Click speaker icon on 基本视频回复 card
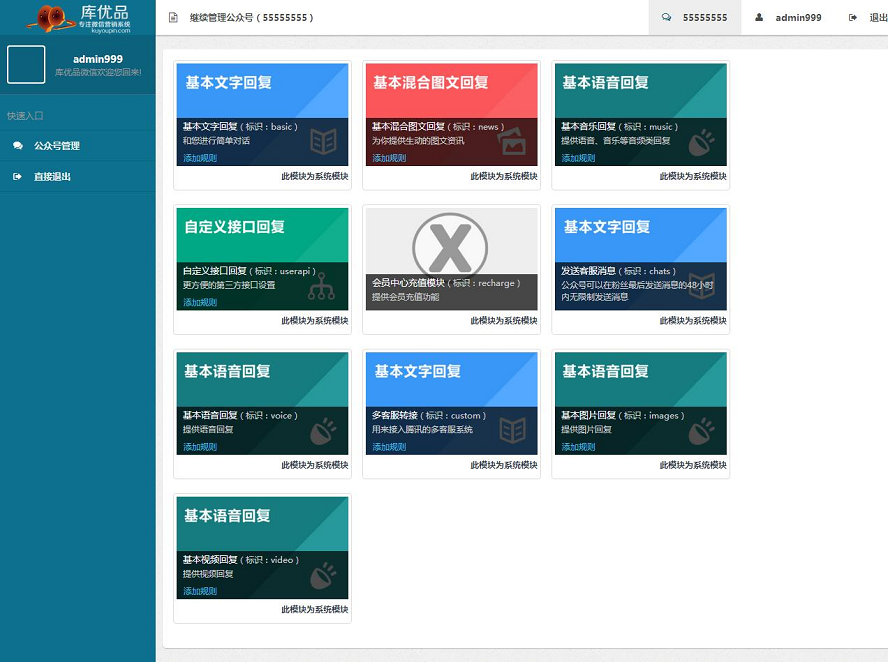 pos(323,575)
